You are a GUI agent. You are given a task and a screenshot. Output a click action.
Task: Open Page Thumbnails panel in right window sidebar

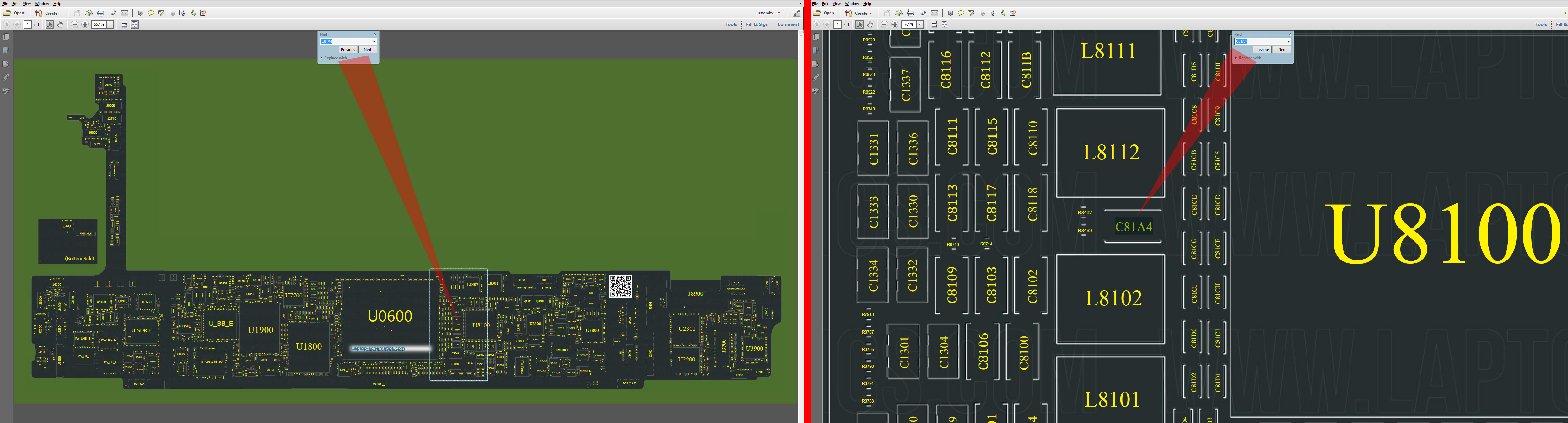(816, 37)
